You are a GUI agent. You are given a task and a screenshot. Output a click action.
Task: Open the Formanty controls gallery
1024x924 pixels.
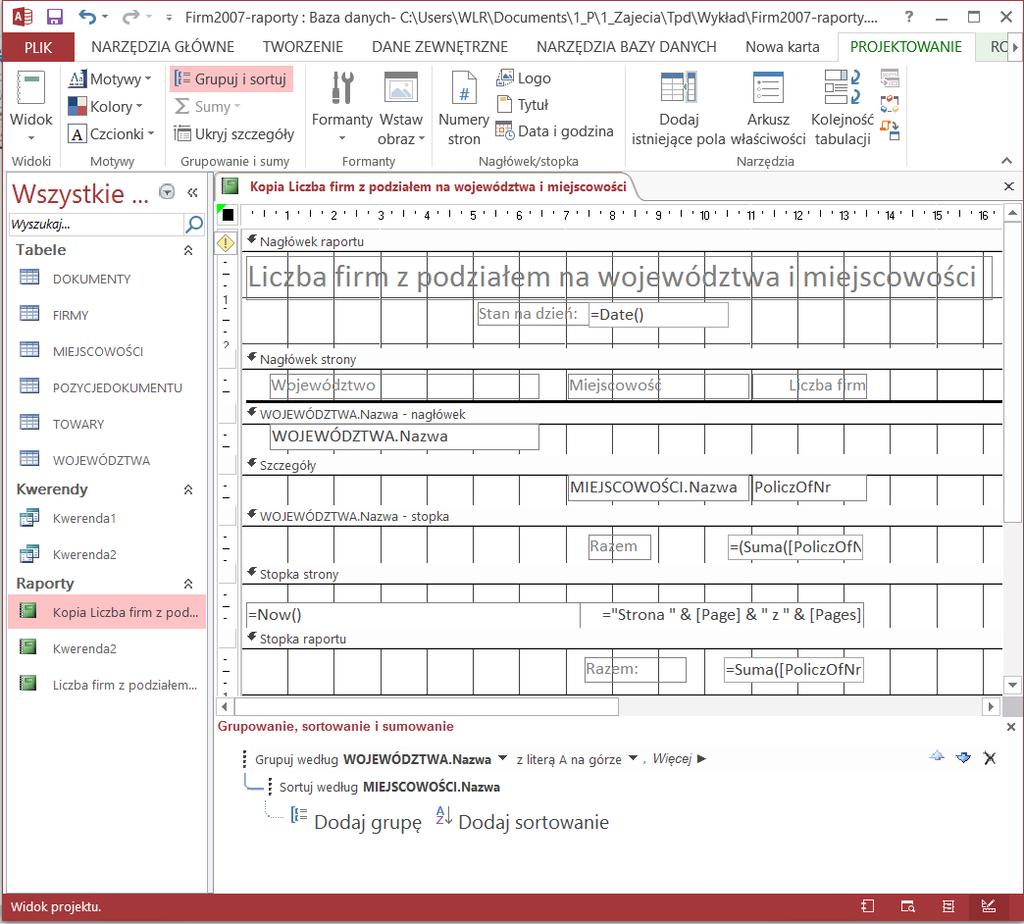(x=342, y=108)
